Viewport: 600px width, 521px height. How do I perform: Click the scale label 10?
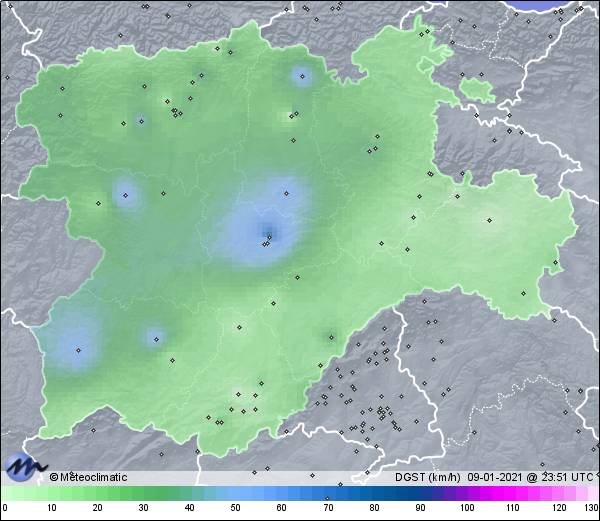[x=52, y=508]
